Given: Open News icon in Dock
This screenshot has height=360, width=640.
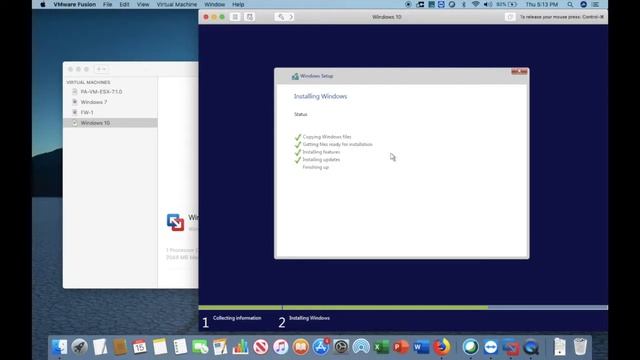Looking at the screenshot, I should click(x=260, y=347).
